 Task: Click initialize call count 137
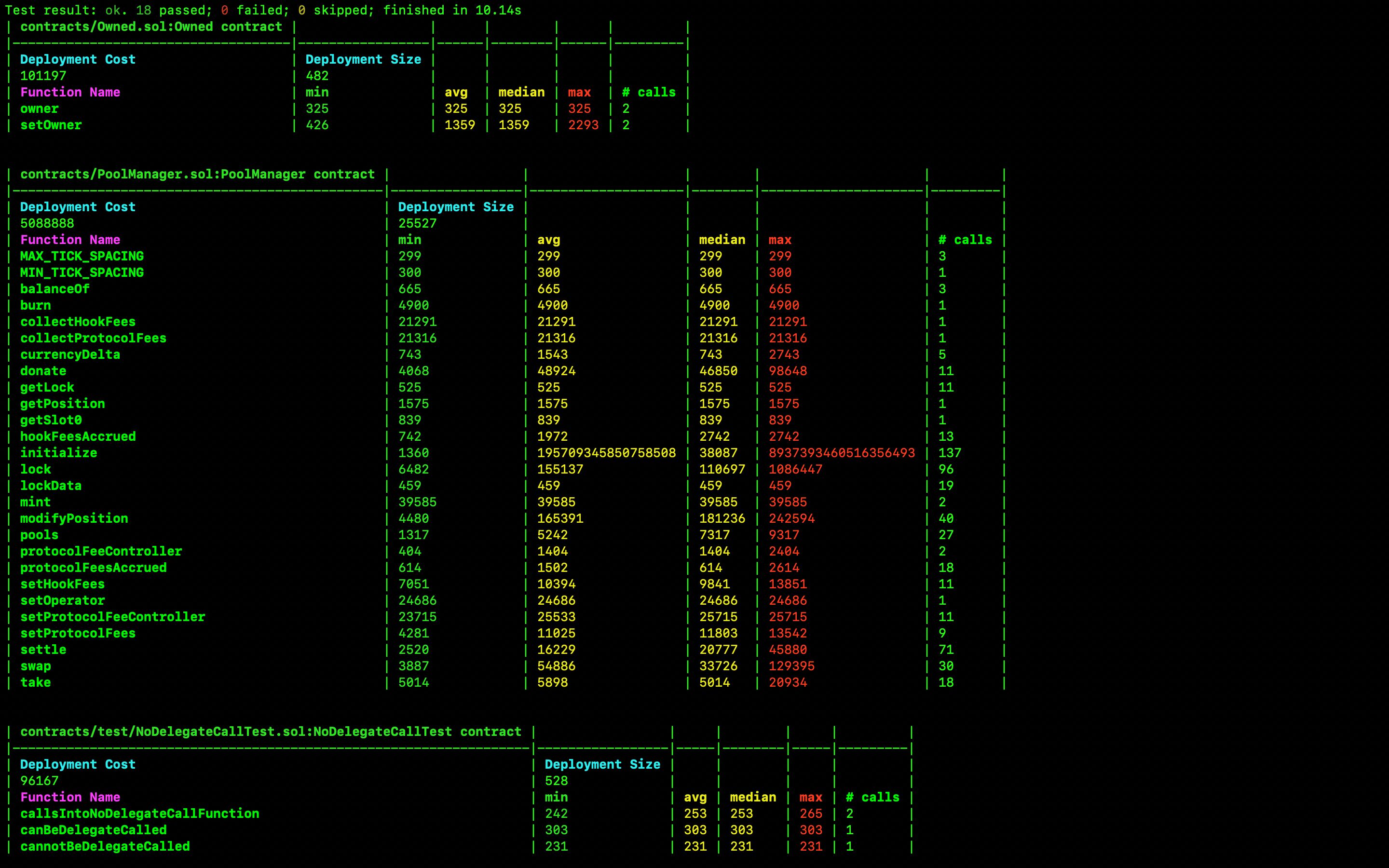coord(949,453)
